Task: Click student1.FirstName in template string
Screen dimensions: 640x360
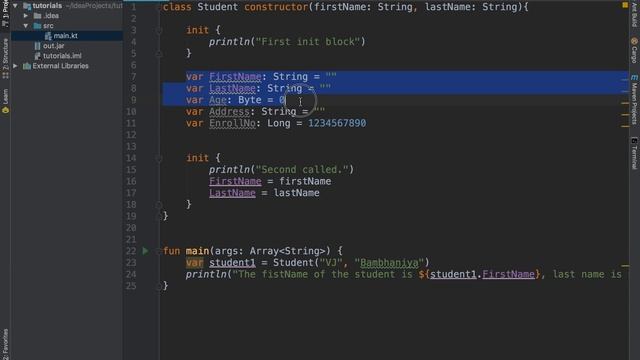Action: (482, 274)
